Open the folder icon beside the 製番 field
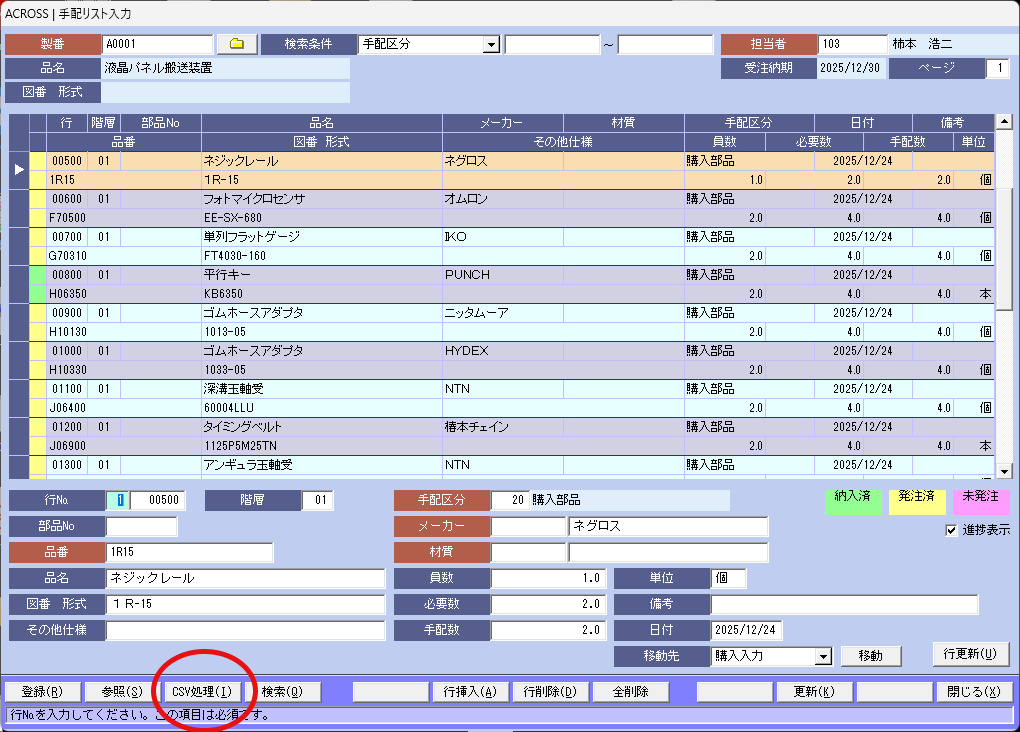The height and width of the screenshot is (732, 1020). (236, 44)
